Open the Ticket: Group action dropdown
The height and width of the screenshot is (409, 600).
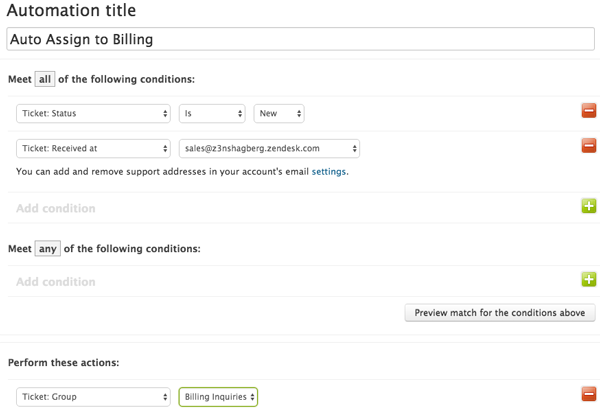[x=93, y=397]
